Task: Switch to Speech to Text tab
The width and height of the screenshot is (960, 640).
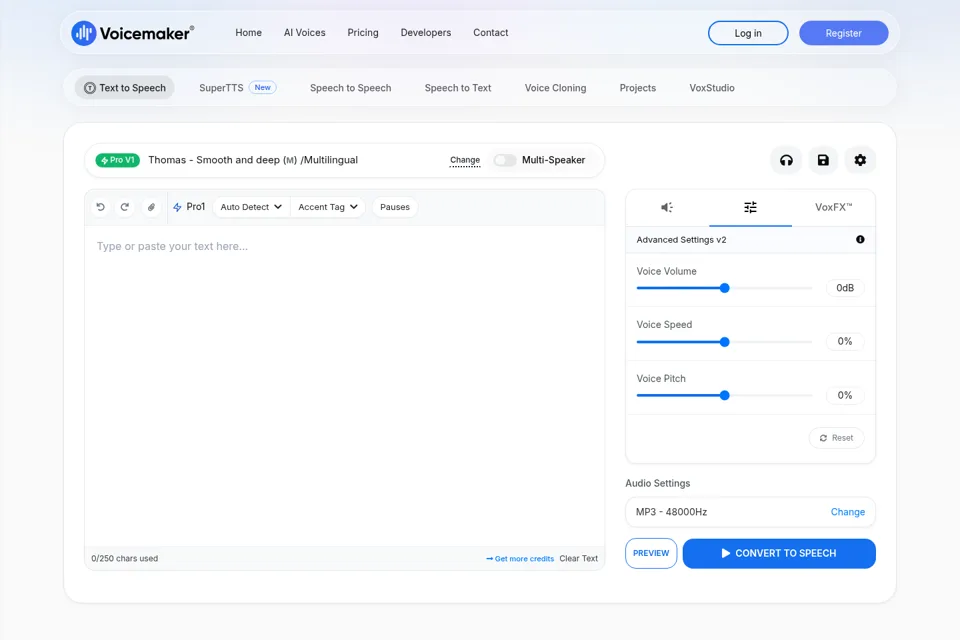Action: (458, 88)
